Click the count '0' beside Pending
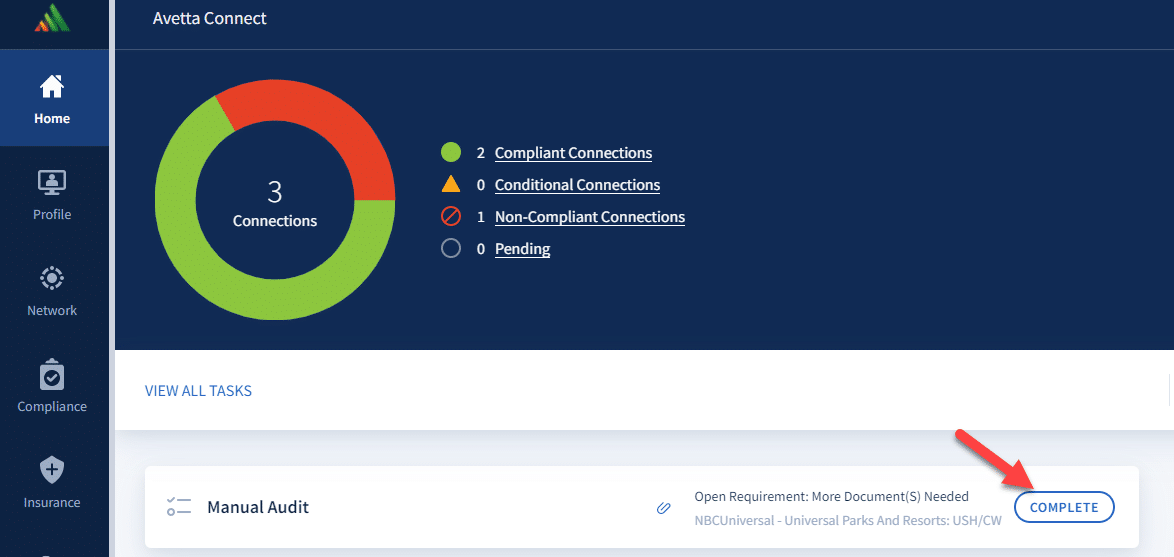This screenshot has width=1174, height=557. point(481,249)
